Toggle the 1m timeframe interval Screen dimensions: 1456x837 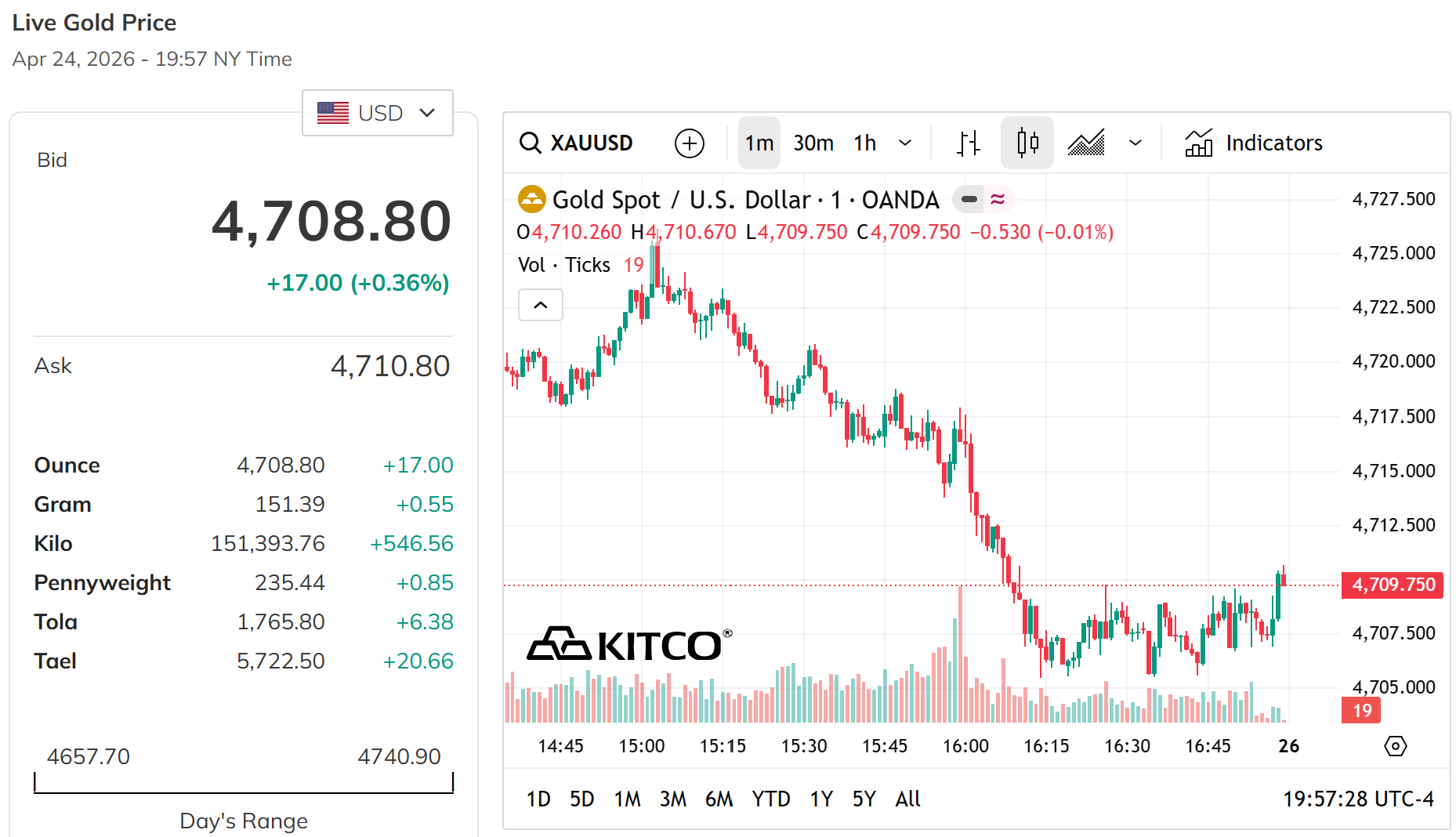[x=759, y=143]
